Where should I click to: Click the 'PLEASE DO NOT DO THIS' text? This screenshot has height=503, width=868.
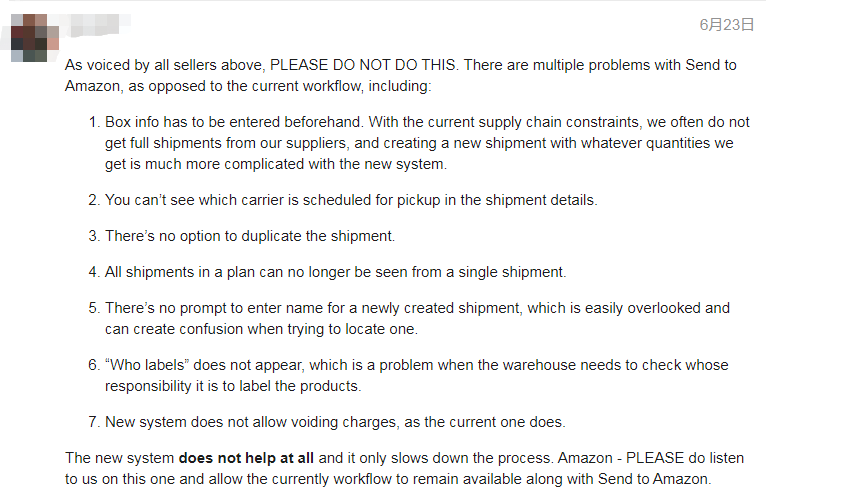[363, 65]
